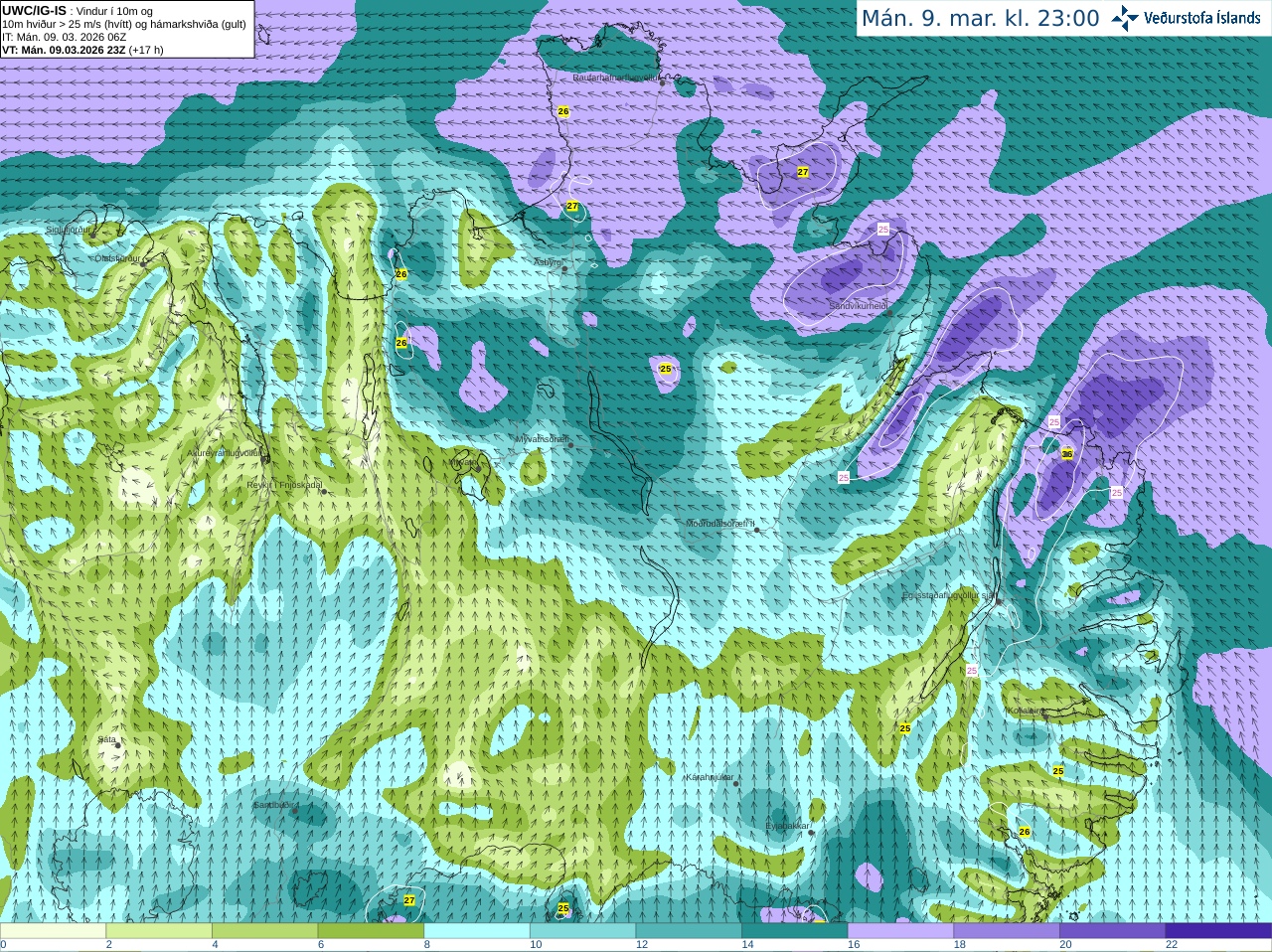Click yellow 27 gust marker northwest of Sandvíkurheiði
Image resolution: width=1272 pixels, height=952 pixels.
tap(803, 172)
